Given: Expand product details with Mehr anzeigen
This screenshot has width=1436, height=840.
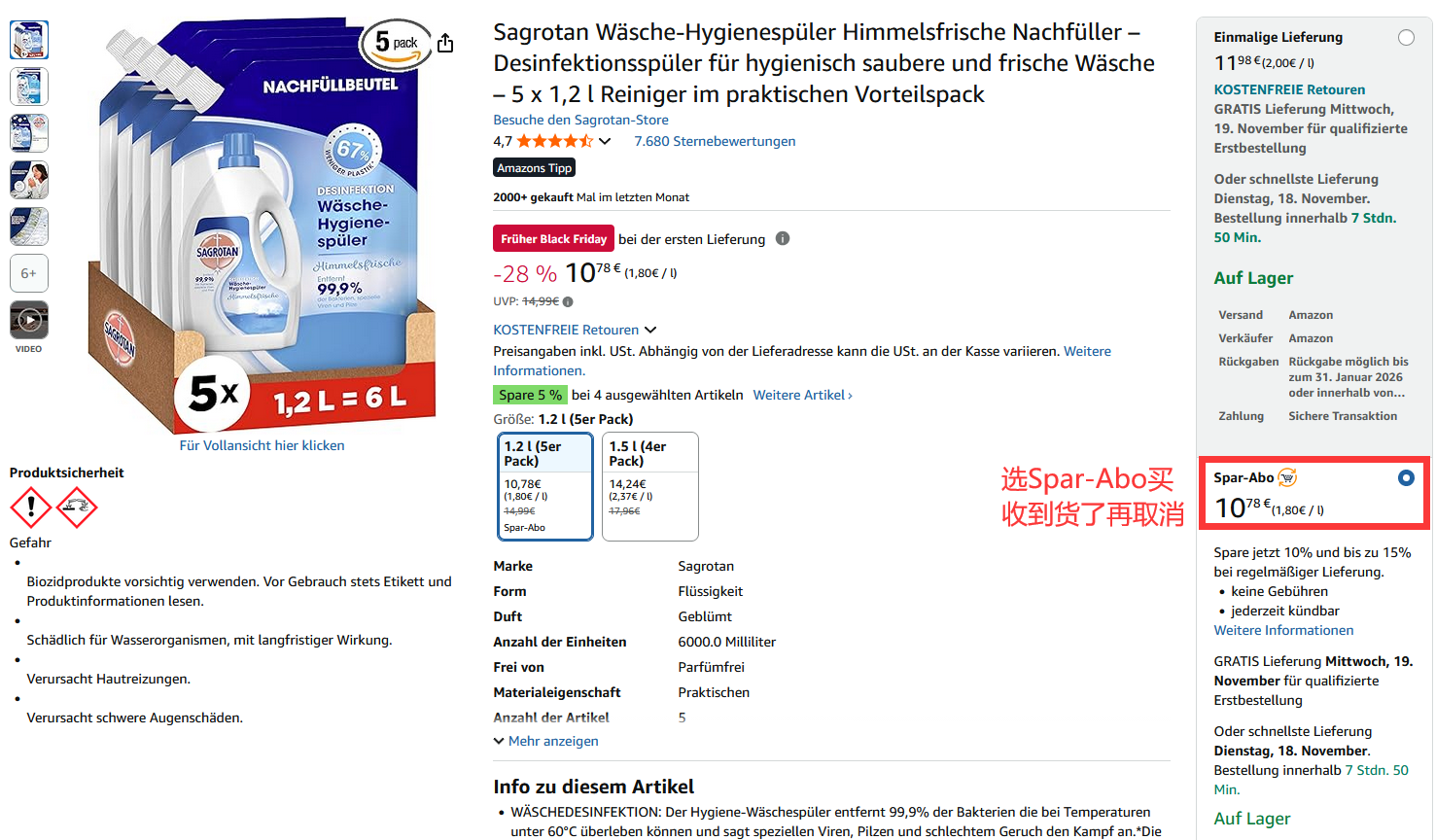Looking at the screenshot, I should tap(546, 741).
